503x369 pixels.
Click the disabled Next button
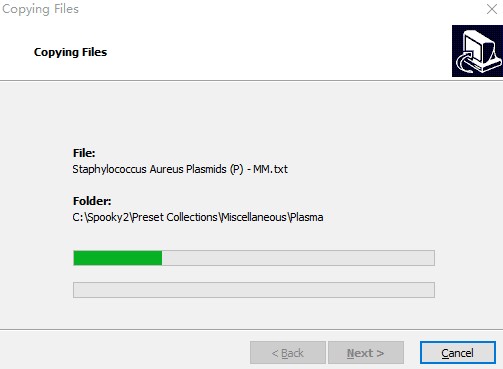366,352
